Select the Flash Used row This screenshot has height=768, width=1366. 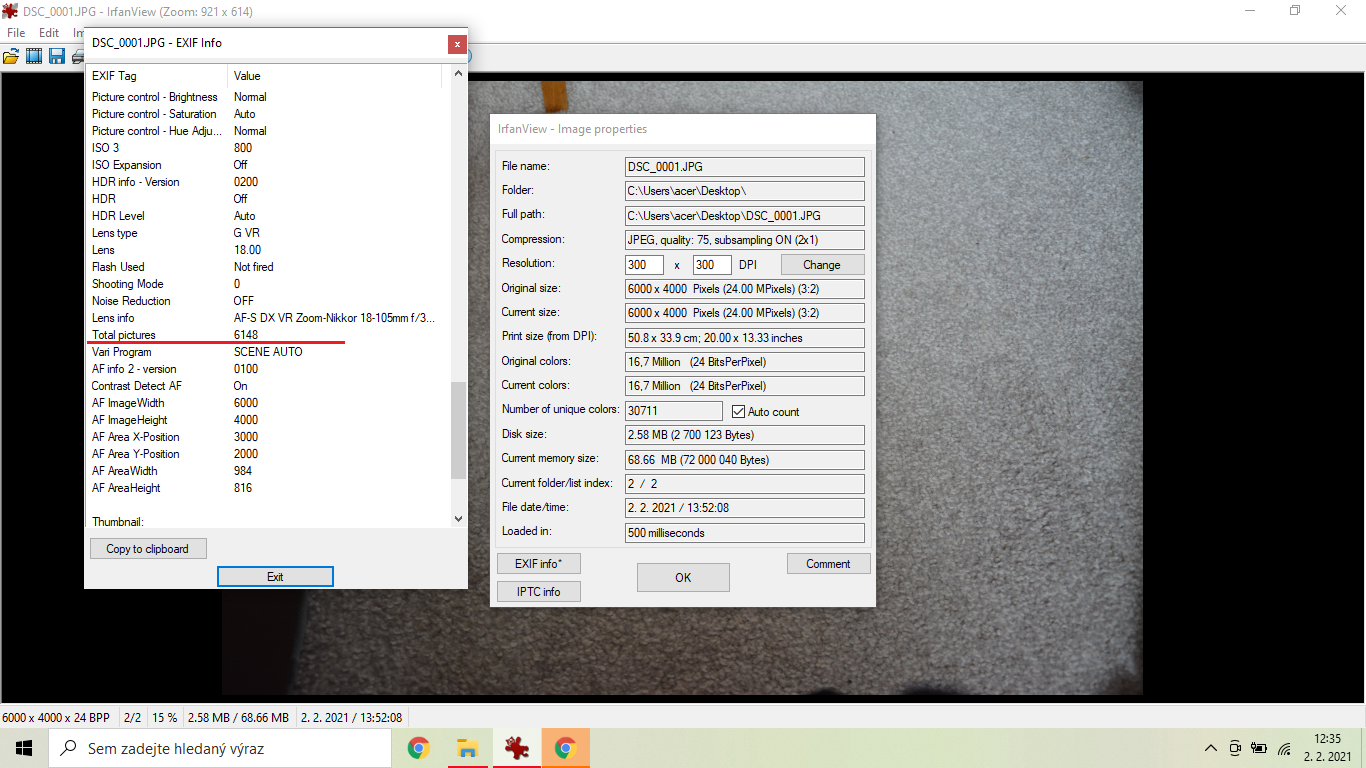pos(268,267)
